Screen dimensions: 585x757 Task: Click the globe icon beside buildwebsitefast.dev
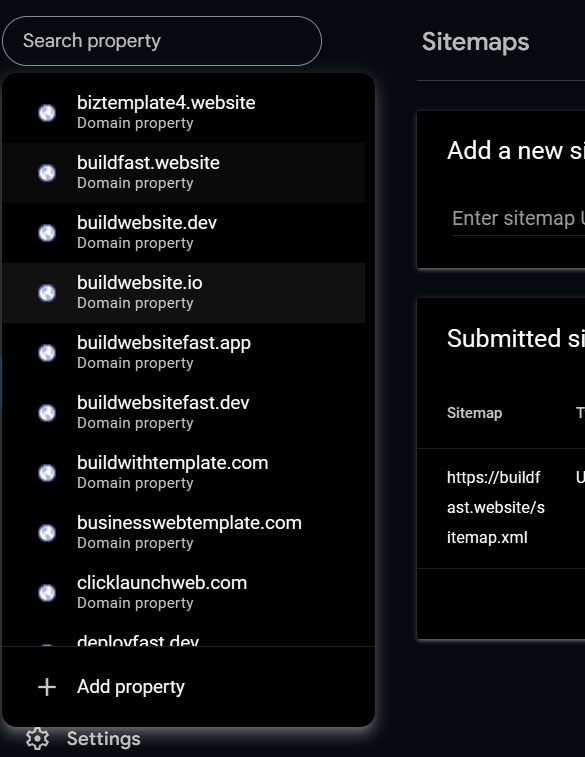coord(47,413)
